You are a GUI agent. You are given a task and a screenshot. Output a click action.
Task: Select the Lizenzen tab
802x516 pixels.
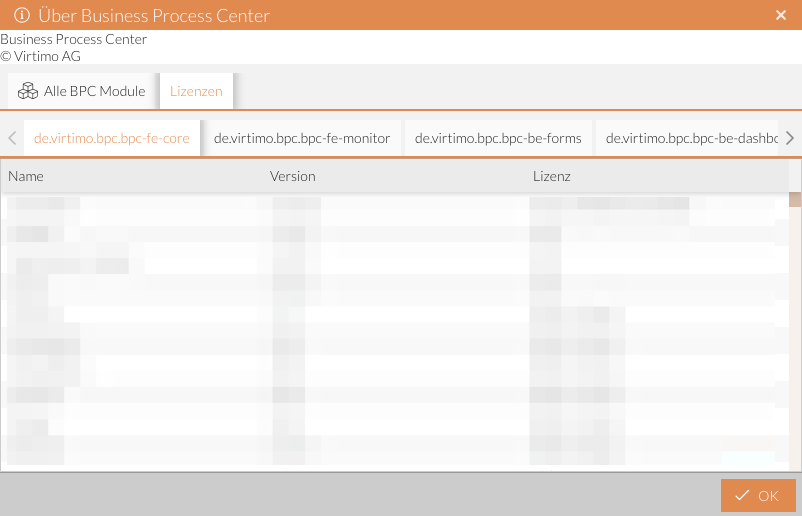196,91
